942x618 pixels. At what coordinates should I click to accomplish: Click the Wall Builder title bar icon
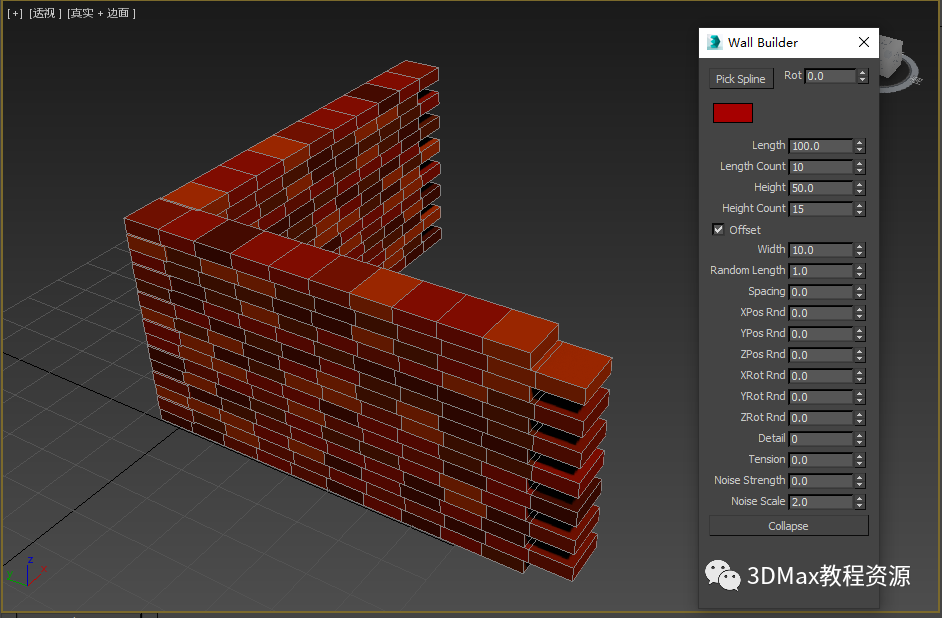[714, 43]
